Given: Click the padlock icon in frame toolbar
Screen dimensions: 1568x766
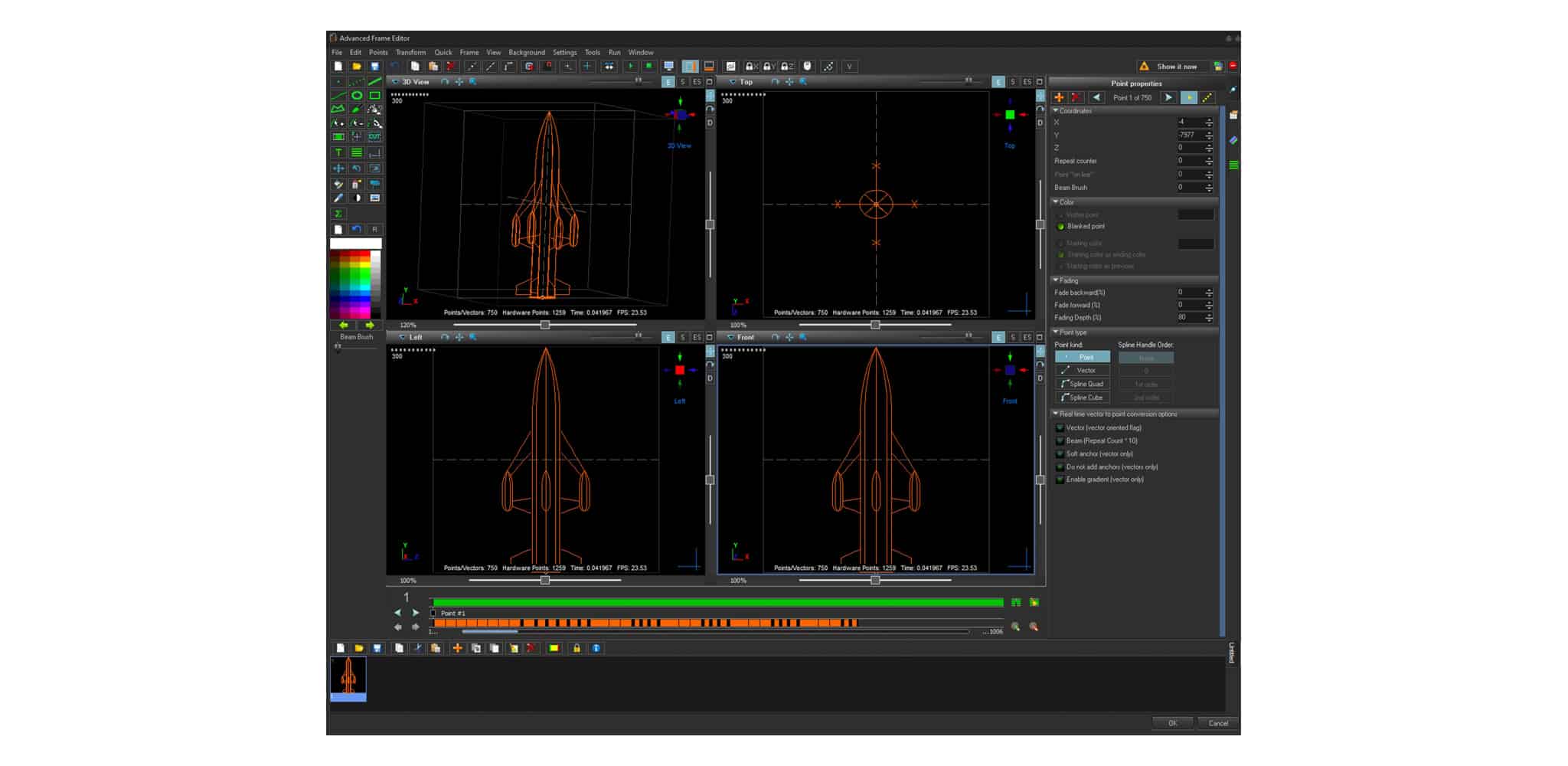Looking at the screenshot, I should [577, 648].
